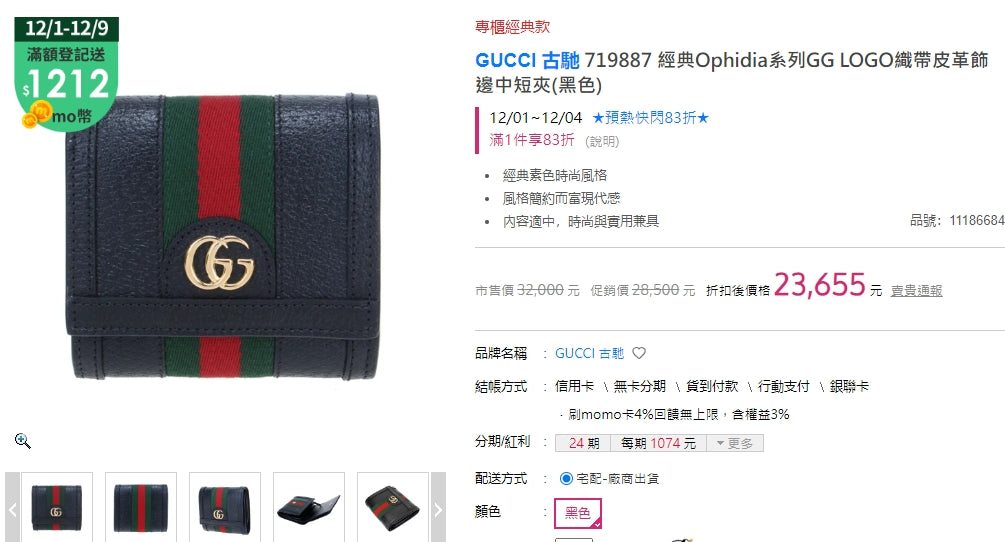Select the 24 期 installment option
This screenshot has width=1005, height=542.
(583, 443)
